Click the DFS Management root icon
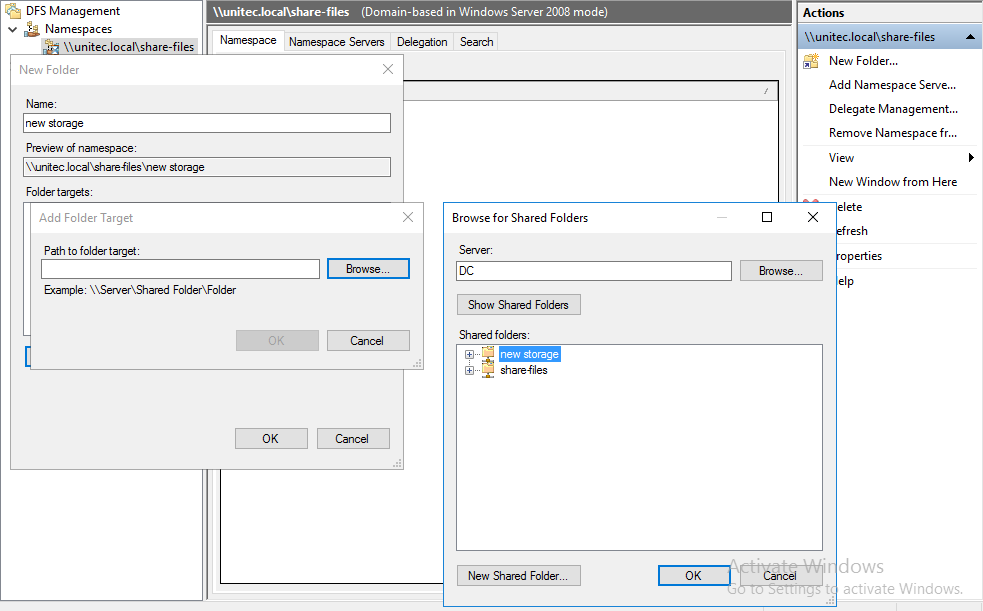 pyautogui.click(x=13, y=11)
